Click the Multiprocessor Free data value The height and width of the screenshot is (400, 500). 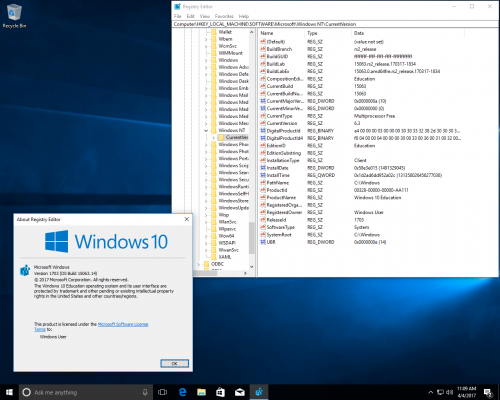coord(374,116)
